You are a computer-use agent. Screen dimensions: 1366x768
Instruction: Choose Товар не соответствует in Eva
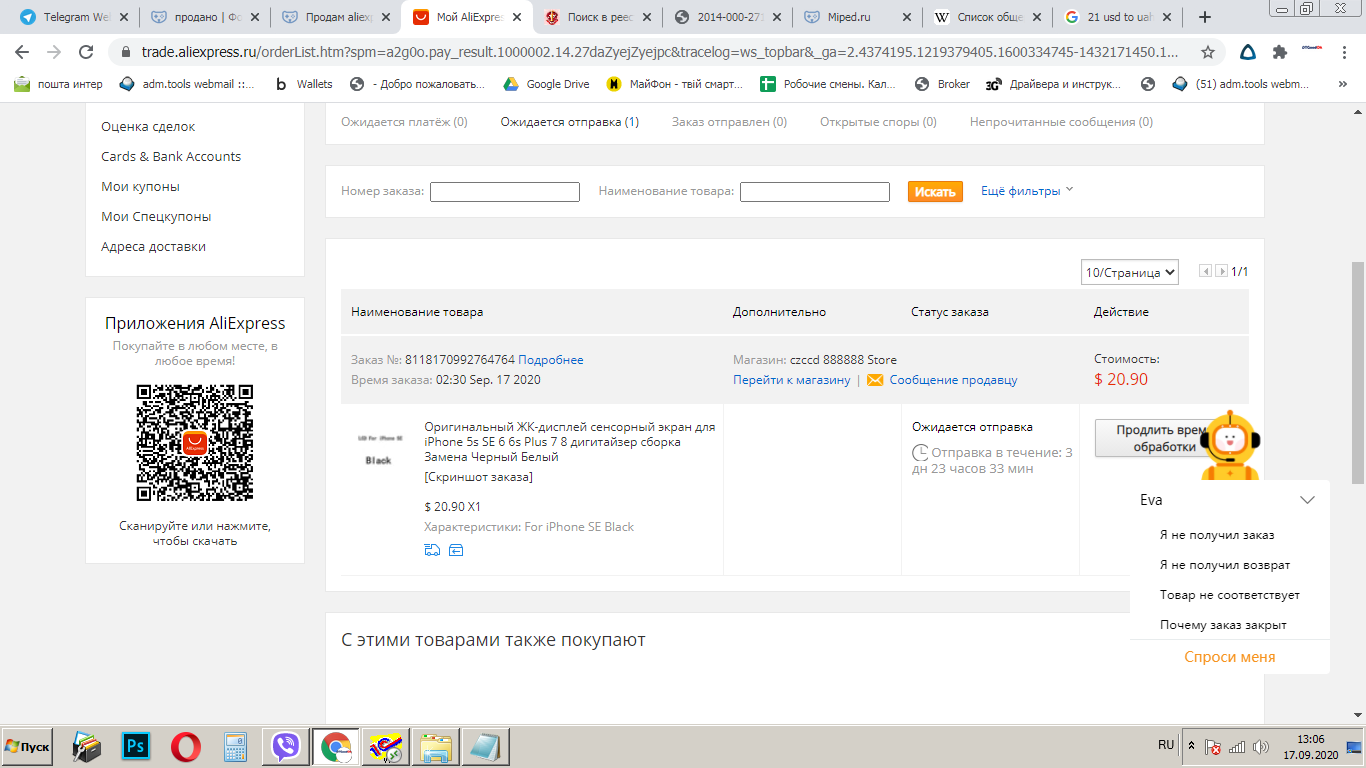click(1230, 595)
